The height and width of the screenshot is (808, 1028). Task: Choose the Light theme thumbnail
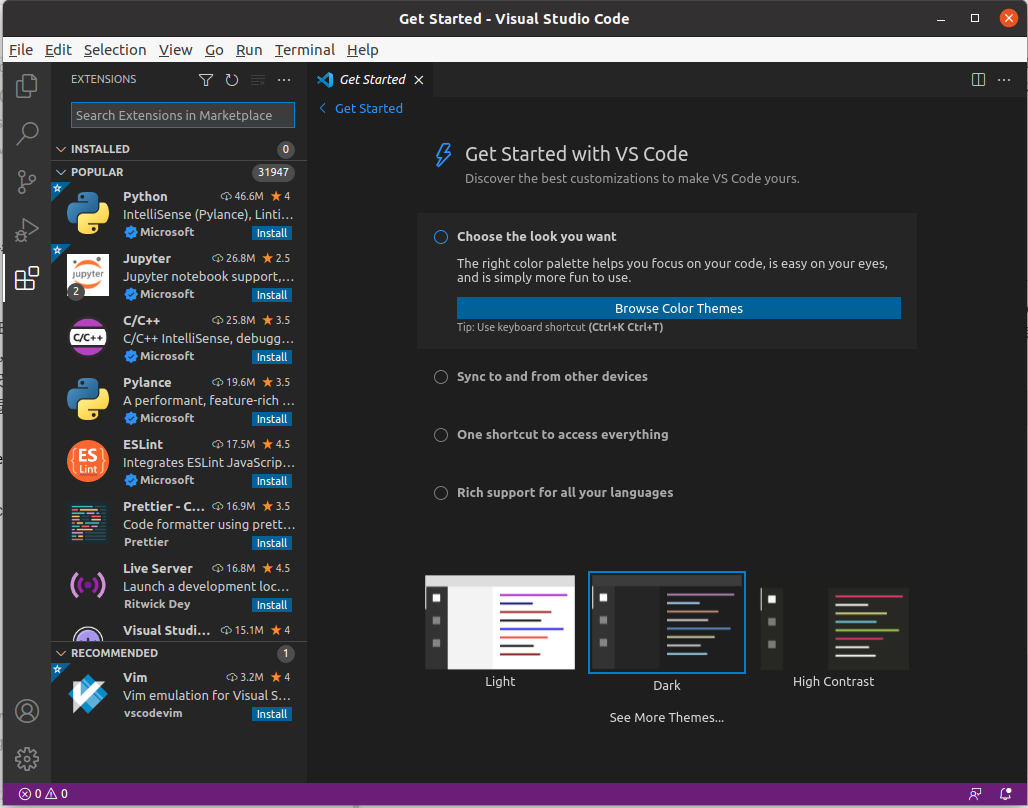point(500,622)
